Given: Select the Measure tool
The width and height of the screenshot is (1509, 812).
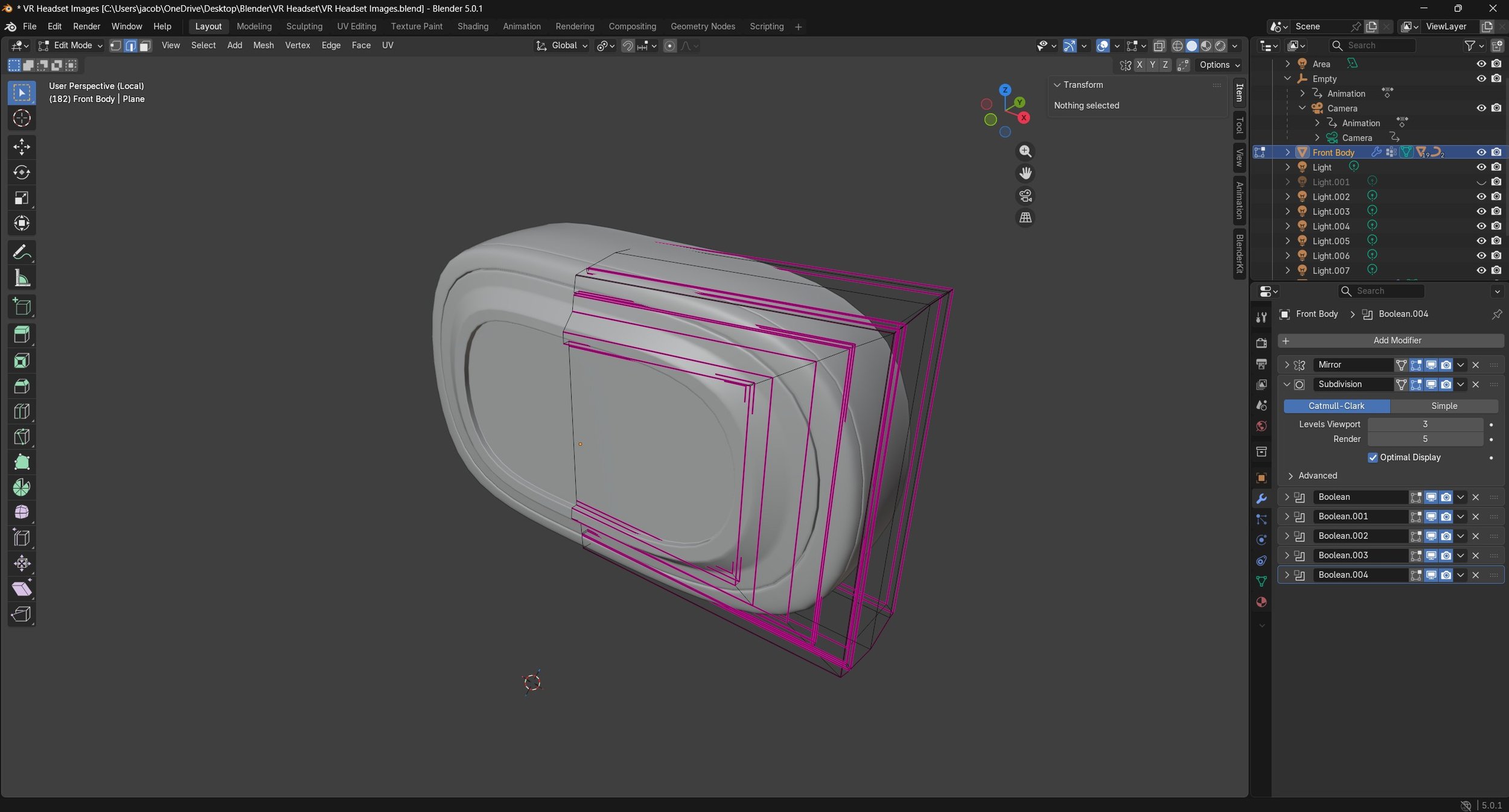Looking at the screenshot, I should (x=22, y=278).
